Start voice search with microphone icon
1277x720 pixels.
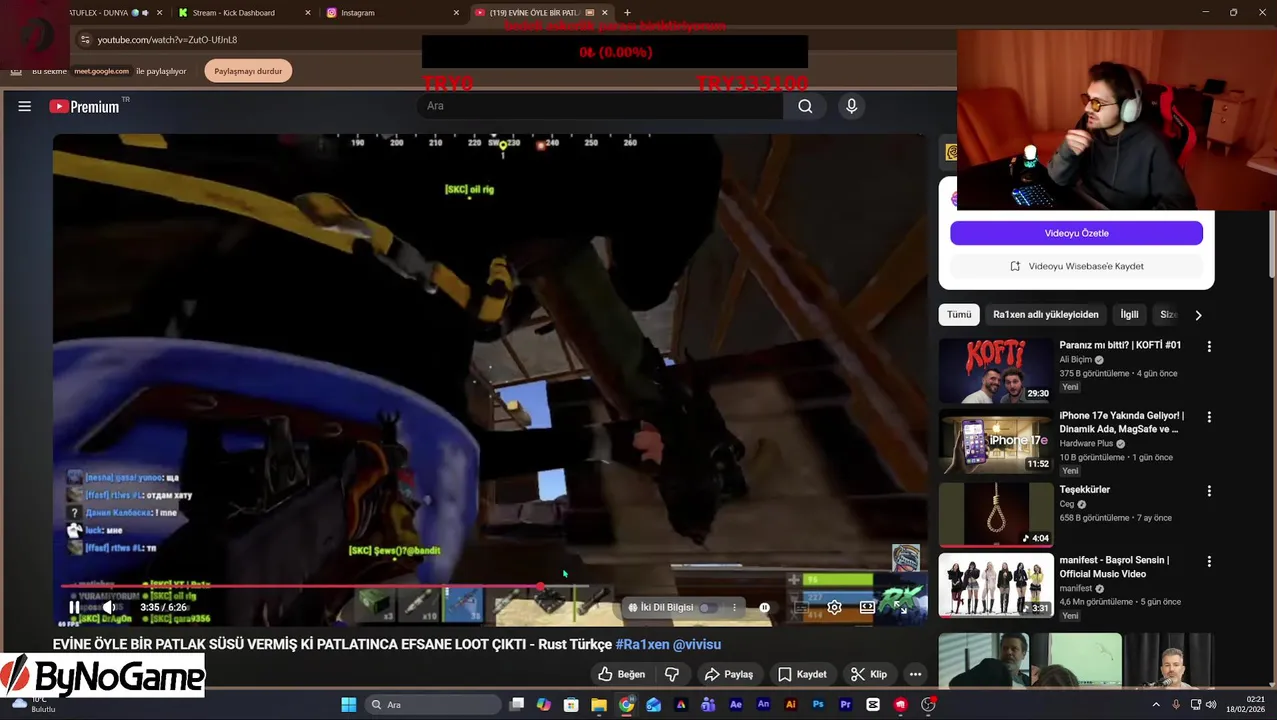coord(851,106)
